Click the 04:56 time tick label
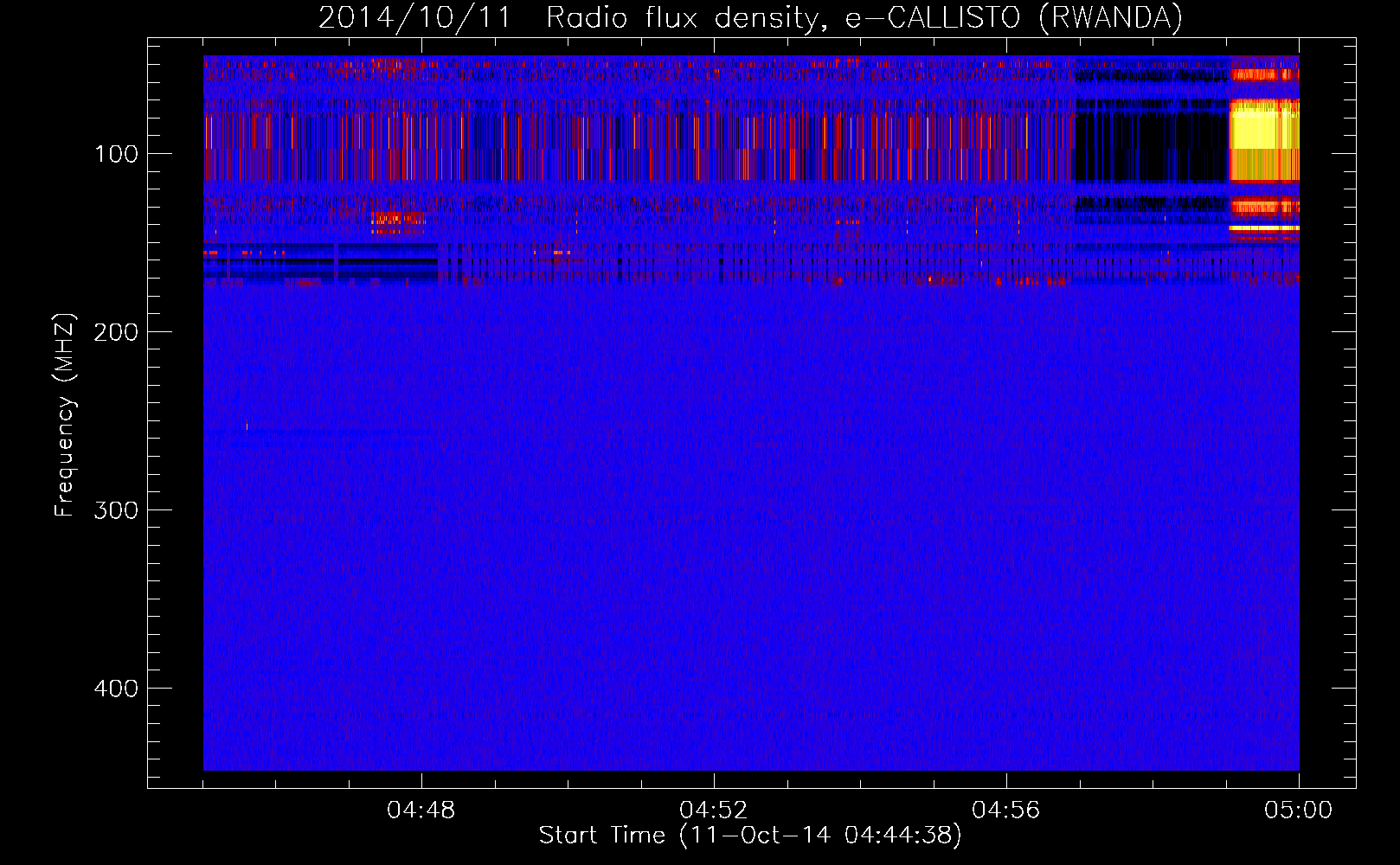This screenshot has width=1400, height=865. pyautogui.click(x=1006, y=811)
